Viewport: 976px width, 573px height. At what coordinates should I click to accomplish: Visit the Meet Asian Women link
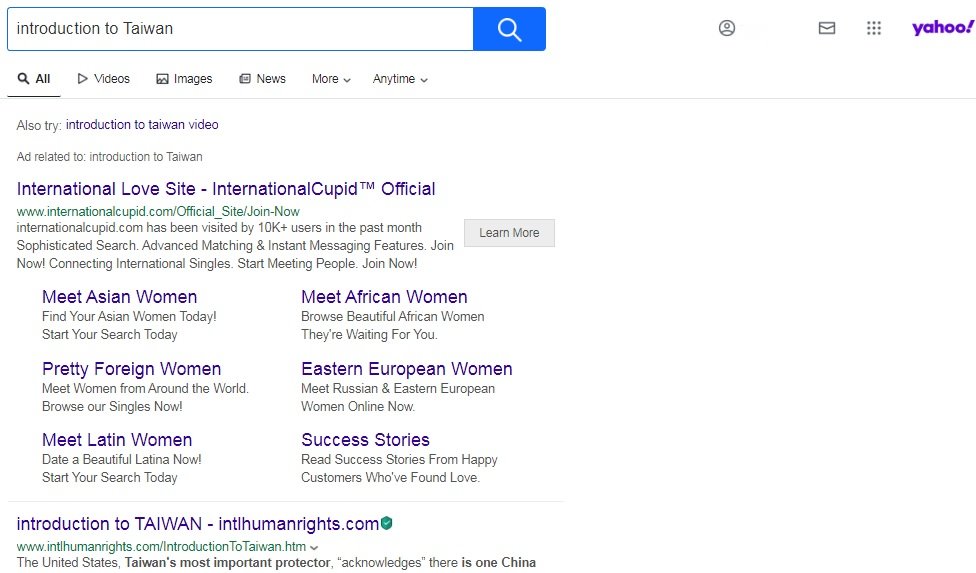point(119,297)
